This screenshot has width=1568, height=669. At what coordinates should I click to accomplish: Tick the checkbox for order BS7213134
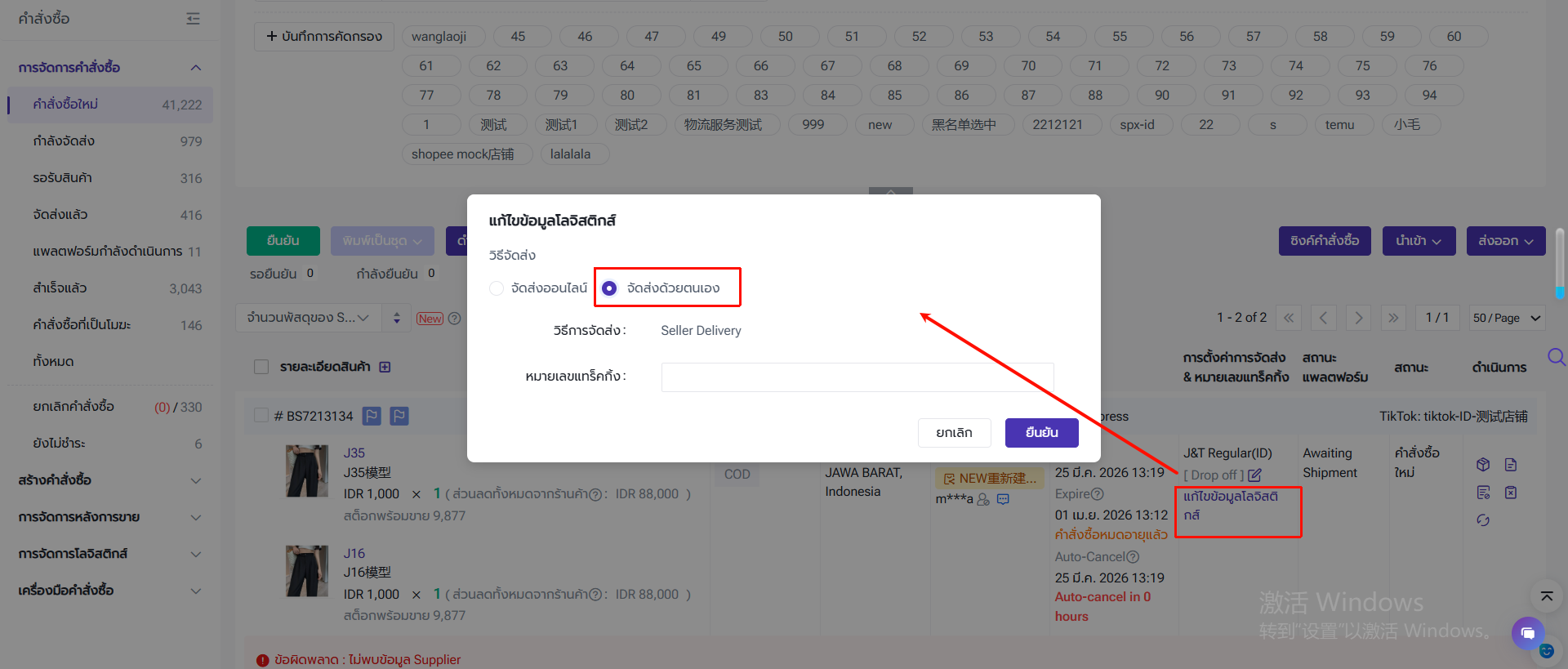tap(261, 416)
